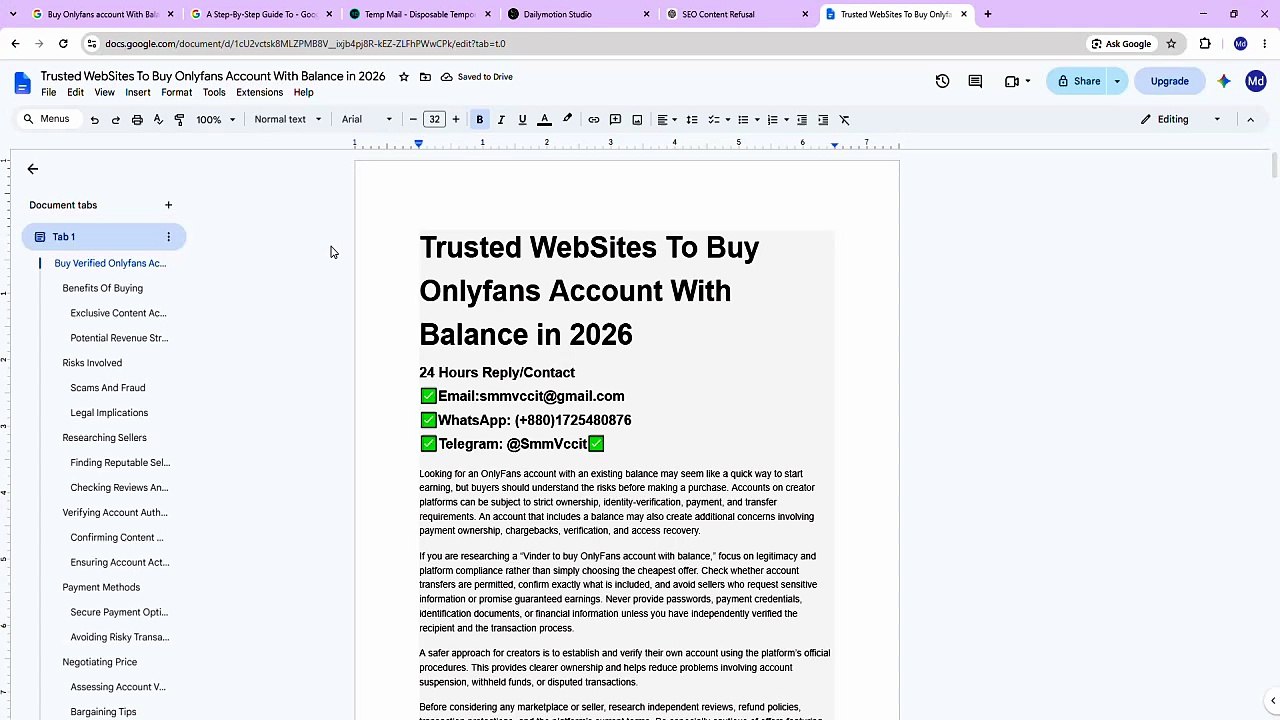
Task: Switch to Dailymotion Studio browser tab
Action: 577,14
